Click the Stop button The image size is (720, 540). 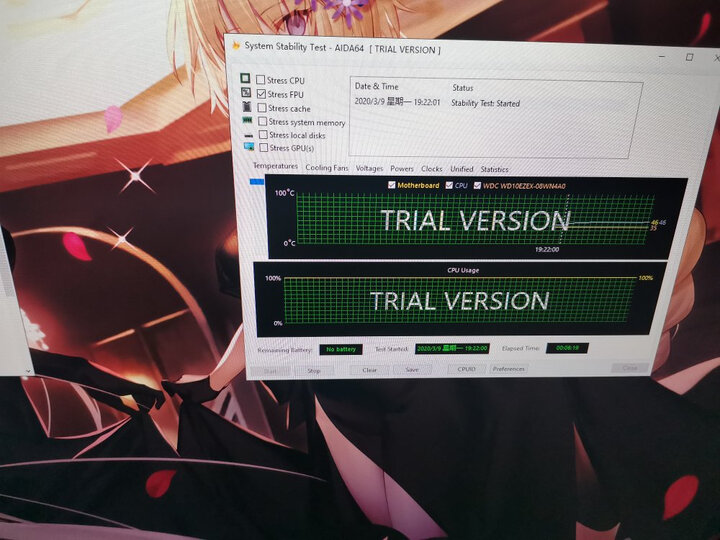click(314, 371)
